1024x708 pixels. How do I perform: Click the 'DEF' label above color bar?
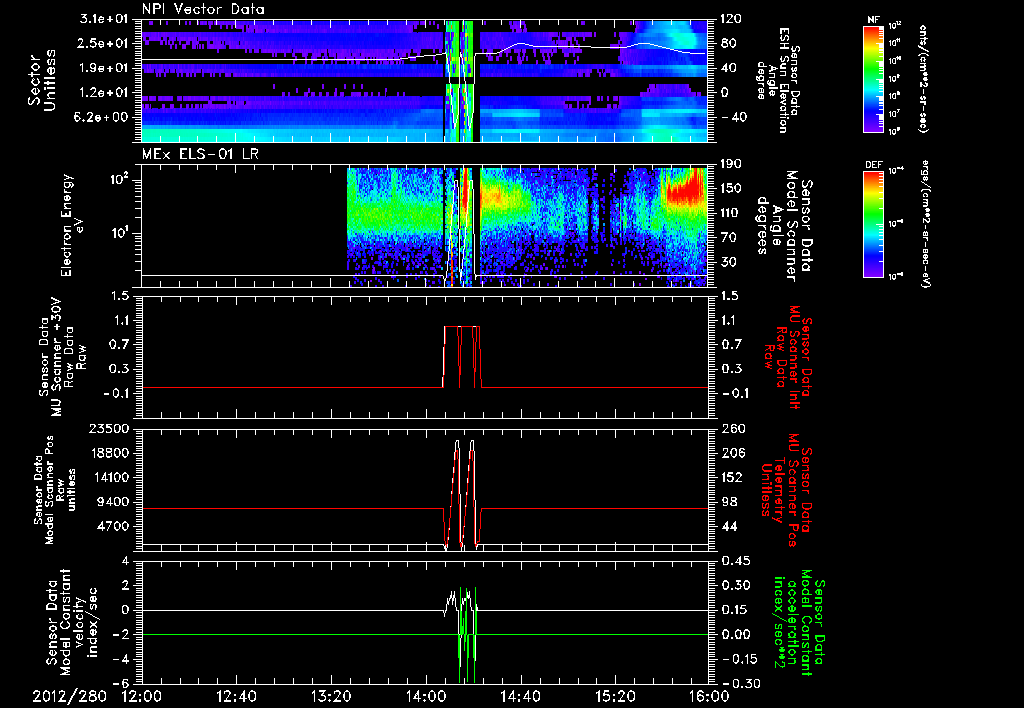click(874, 165)
